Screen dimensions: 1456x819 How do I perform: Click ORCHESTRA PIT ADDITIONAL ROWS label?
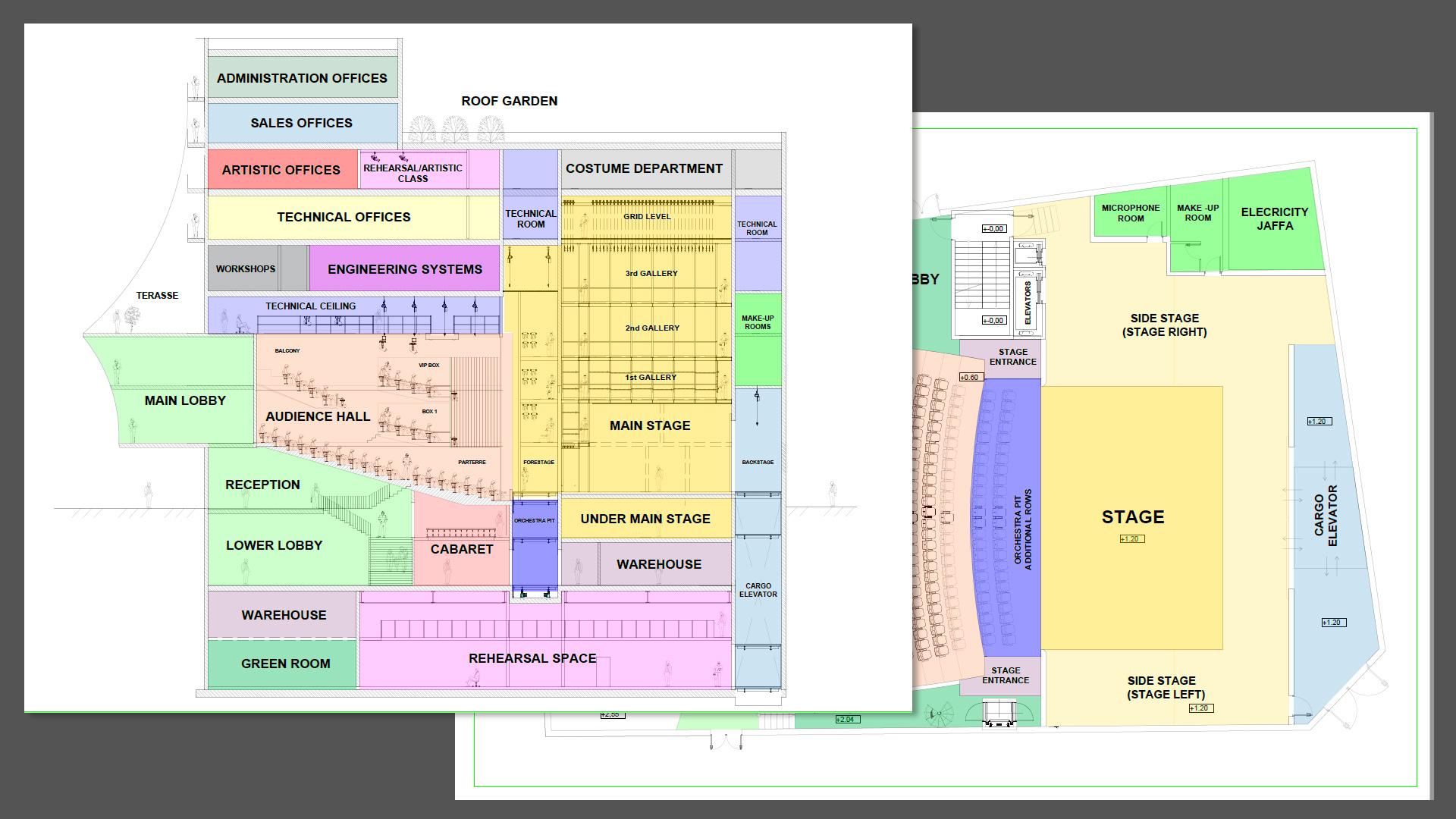[x=1023, y=530]
